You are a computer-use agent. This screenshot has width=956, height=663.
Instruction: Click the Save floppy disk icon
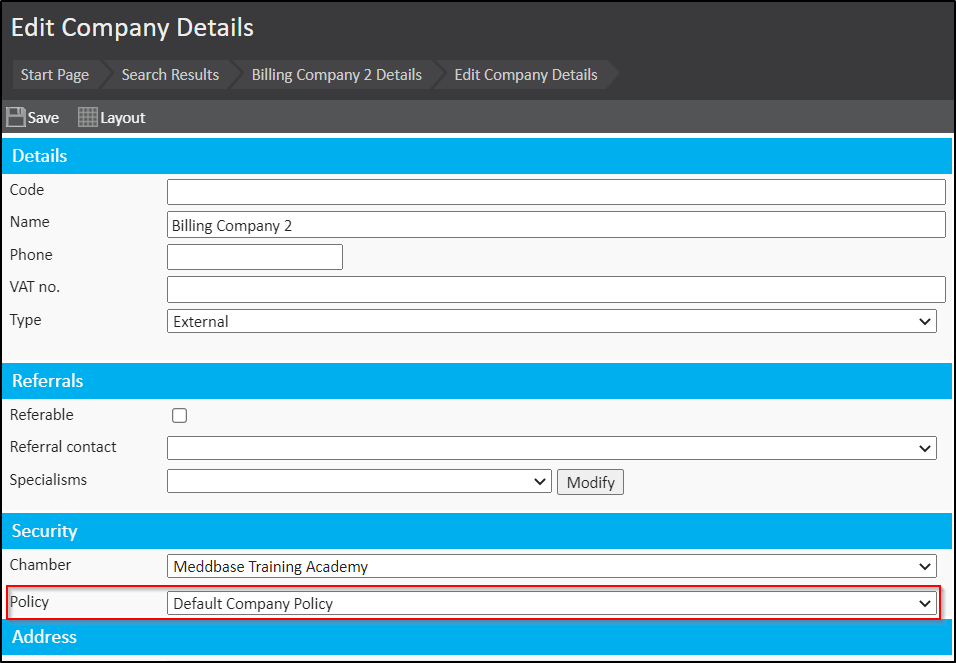pyautogui.click(x=16, y=117)
